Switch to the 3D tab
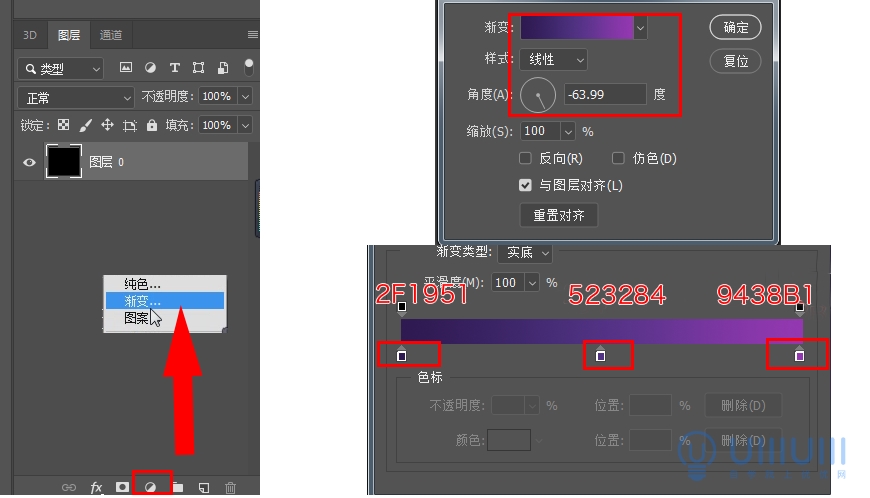The image size is (870, 498). pyautogui.click(x=30, y=35)
